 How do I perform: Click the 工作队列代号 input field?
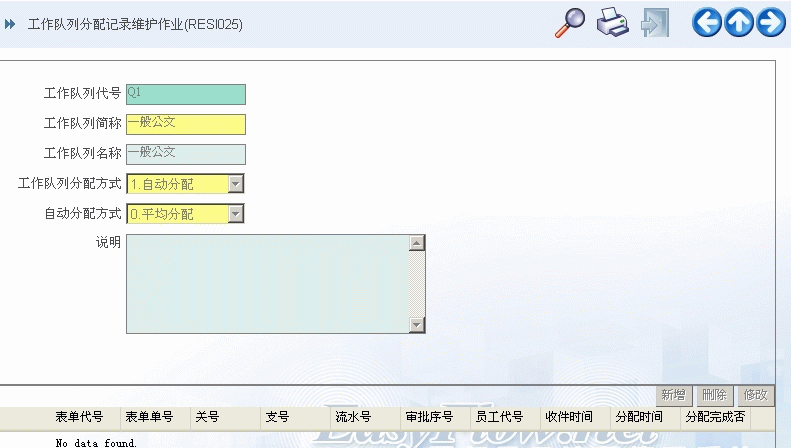pyautogui.click(x=185, y=94)
